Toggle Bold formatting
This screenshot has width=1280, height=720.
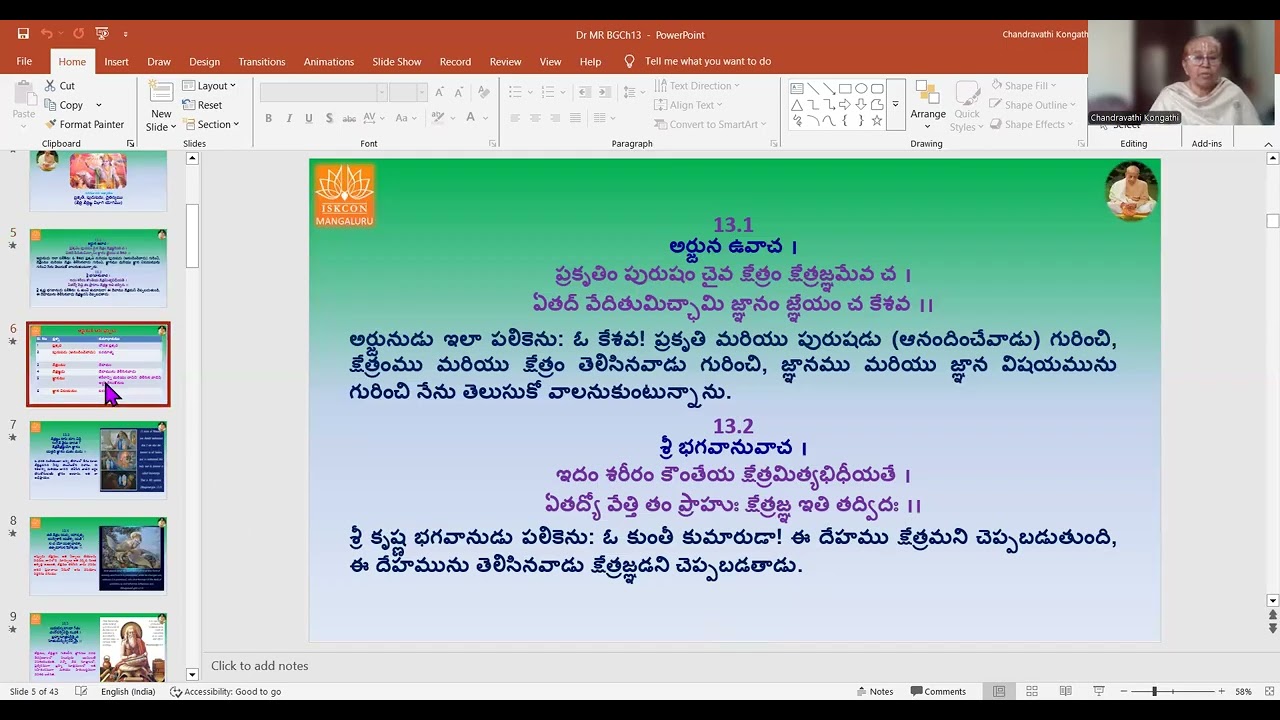[x=268, y=118]
